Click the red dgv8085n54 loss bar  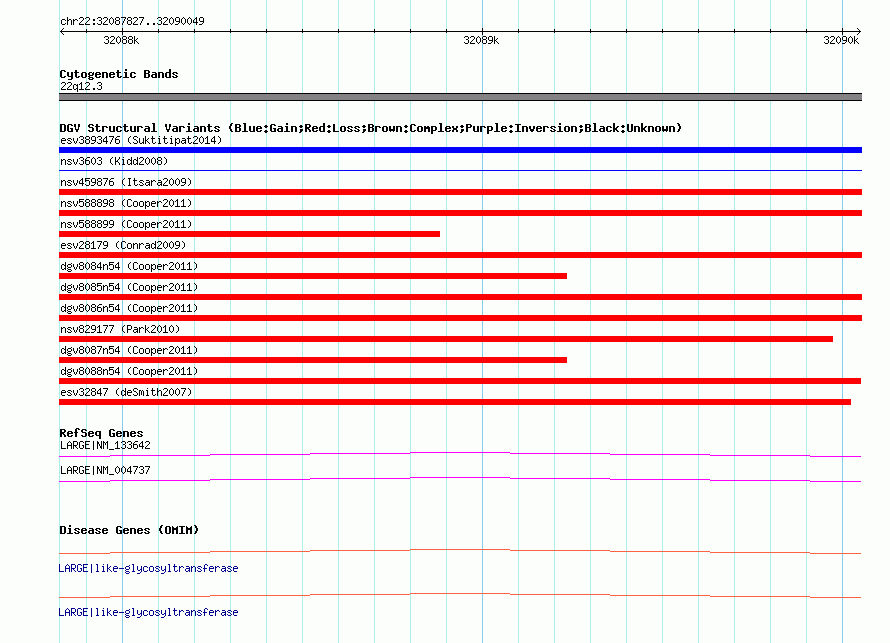pos(460,297)
